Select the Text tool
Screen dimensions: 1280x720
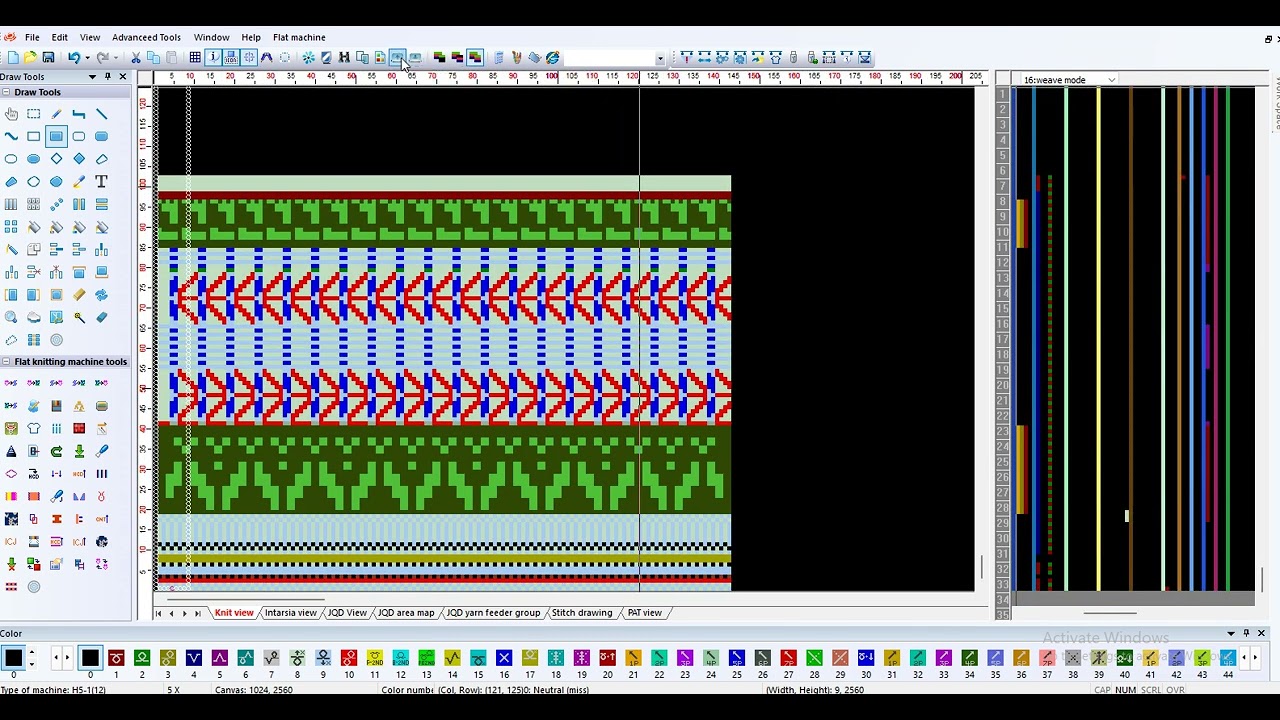(x=101, y=182)
